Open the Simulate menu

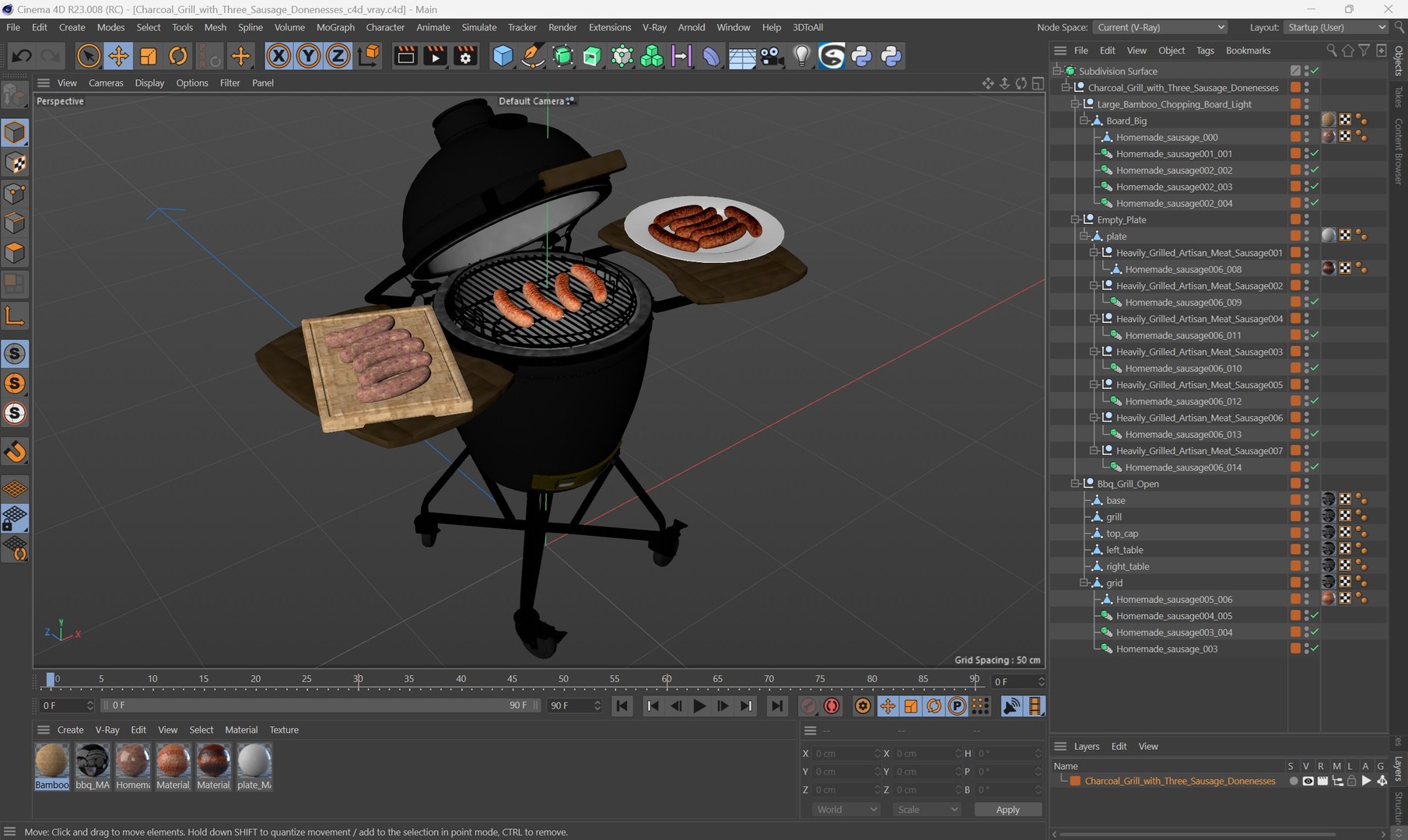tap(479, 27)
